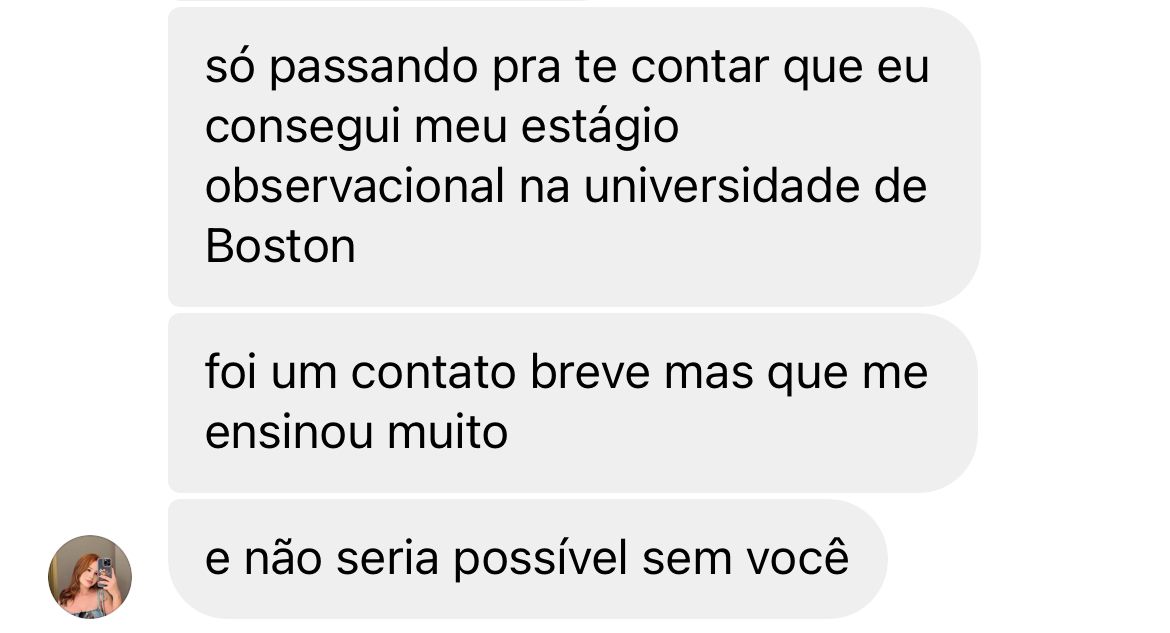
Task: Click the word 'consegui' in first bubble
Action: coord(303,128)
